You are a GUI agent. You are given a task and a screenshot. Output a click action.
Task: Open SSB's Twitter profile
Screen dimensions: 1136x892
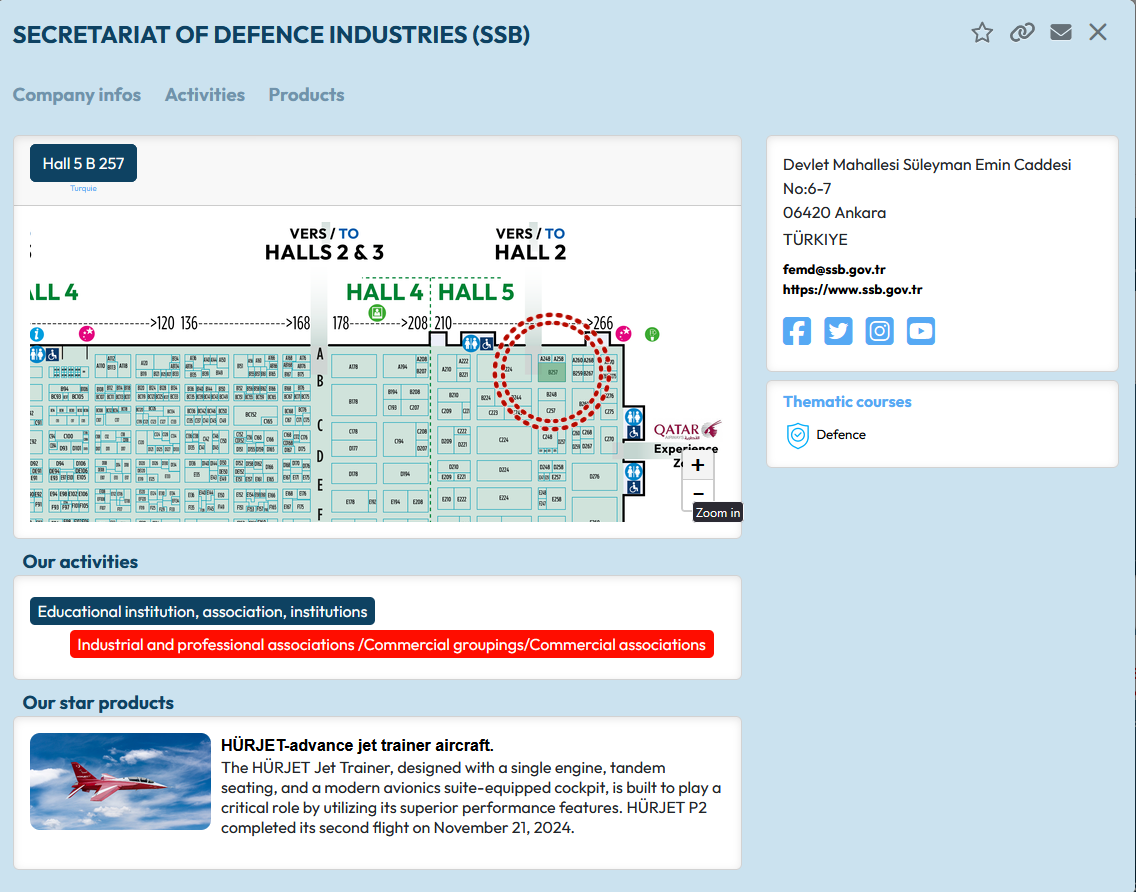click(x=838, y=331)
